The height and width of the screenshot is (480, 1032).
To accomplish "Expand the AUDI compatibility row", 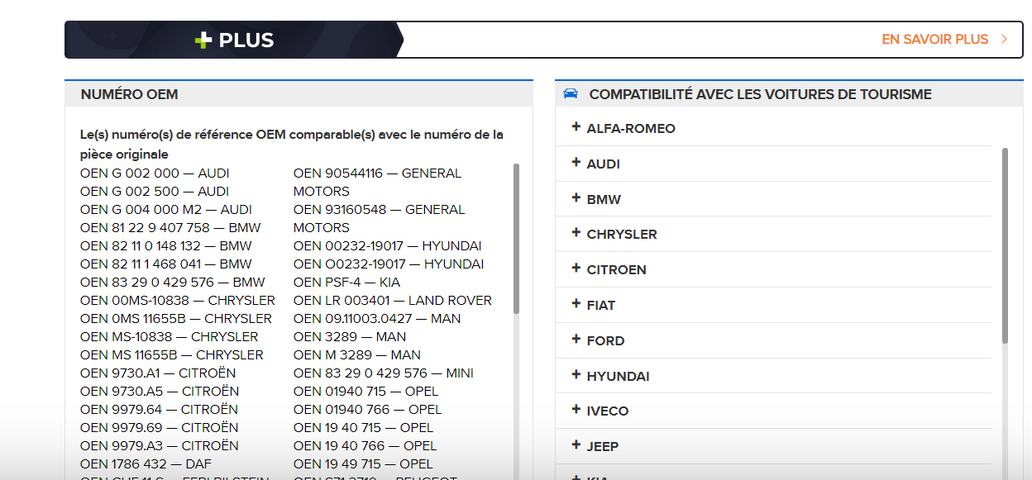I will pos(773,164).
